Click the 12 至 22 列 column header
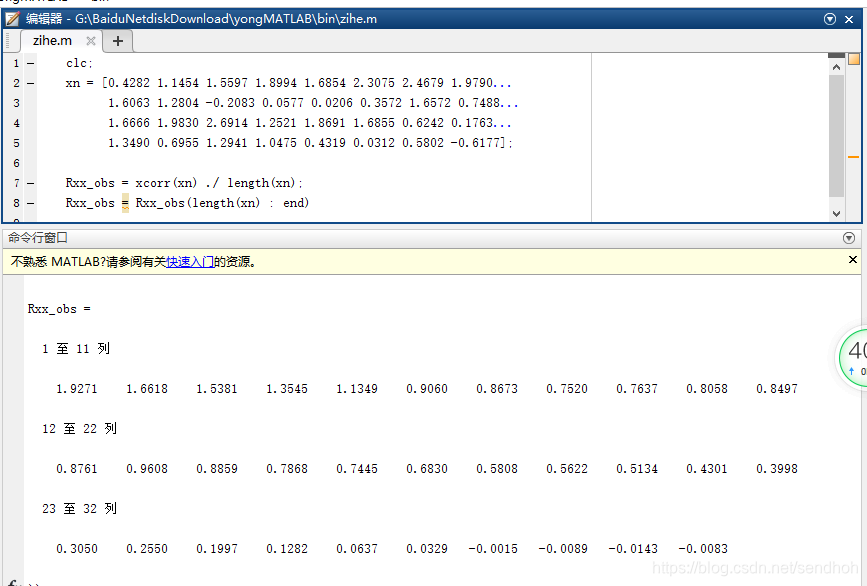 click(80, 429)
